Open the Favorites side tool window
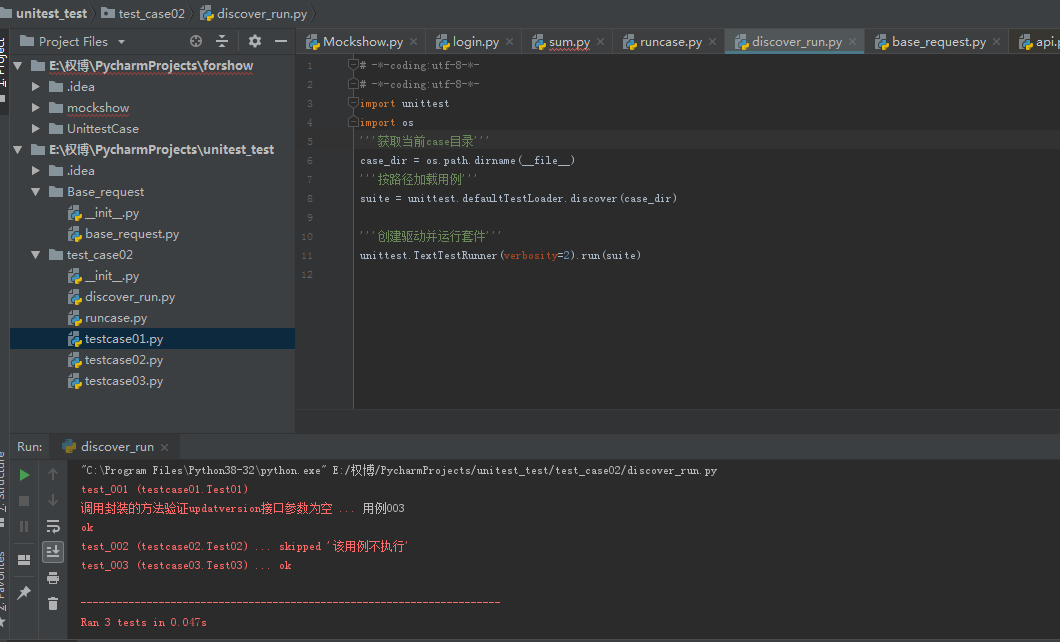Screen dimensions: 1060x642 (x=3, y=589)
